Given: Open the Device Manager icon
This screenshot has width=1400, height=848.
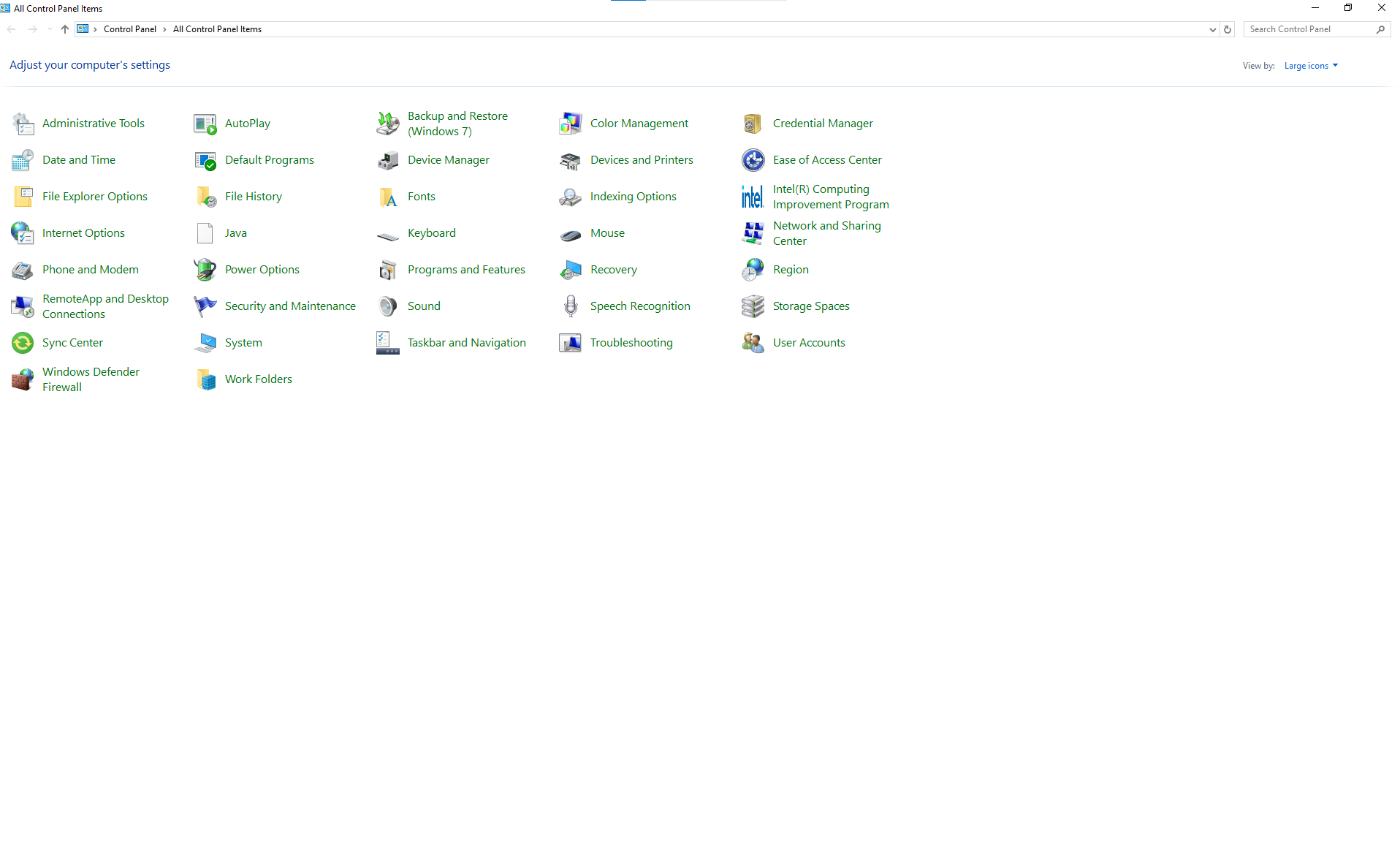Looking at the screenshot, I should click(x=388, y=160).
